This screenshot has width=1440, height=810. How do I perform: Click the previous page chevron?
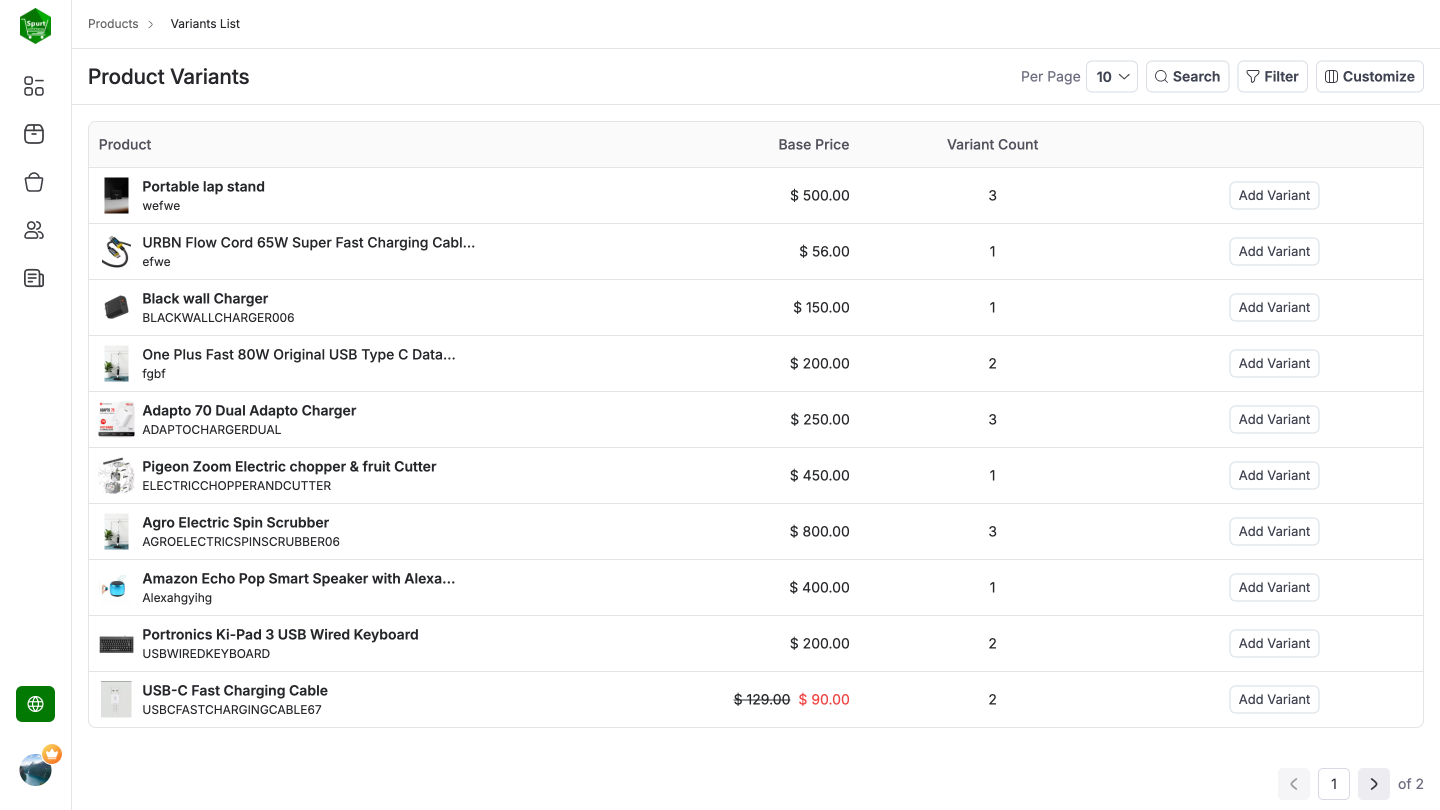click(1293, 784)
